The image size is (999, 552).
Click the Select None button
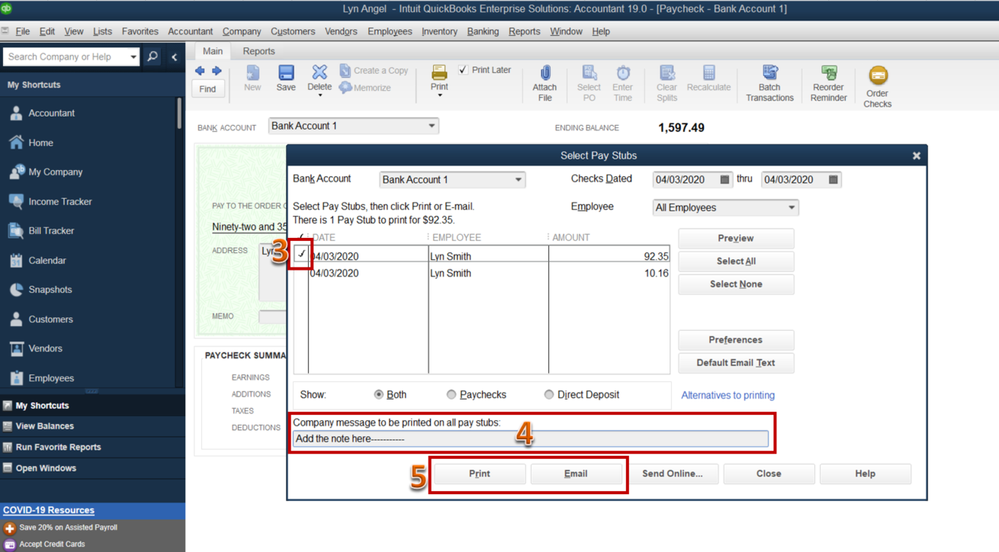click(x=736, y=284)
